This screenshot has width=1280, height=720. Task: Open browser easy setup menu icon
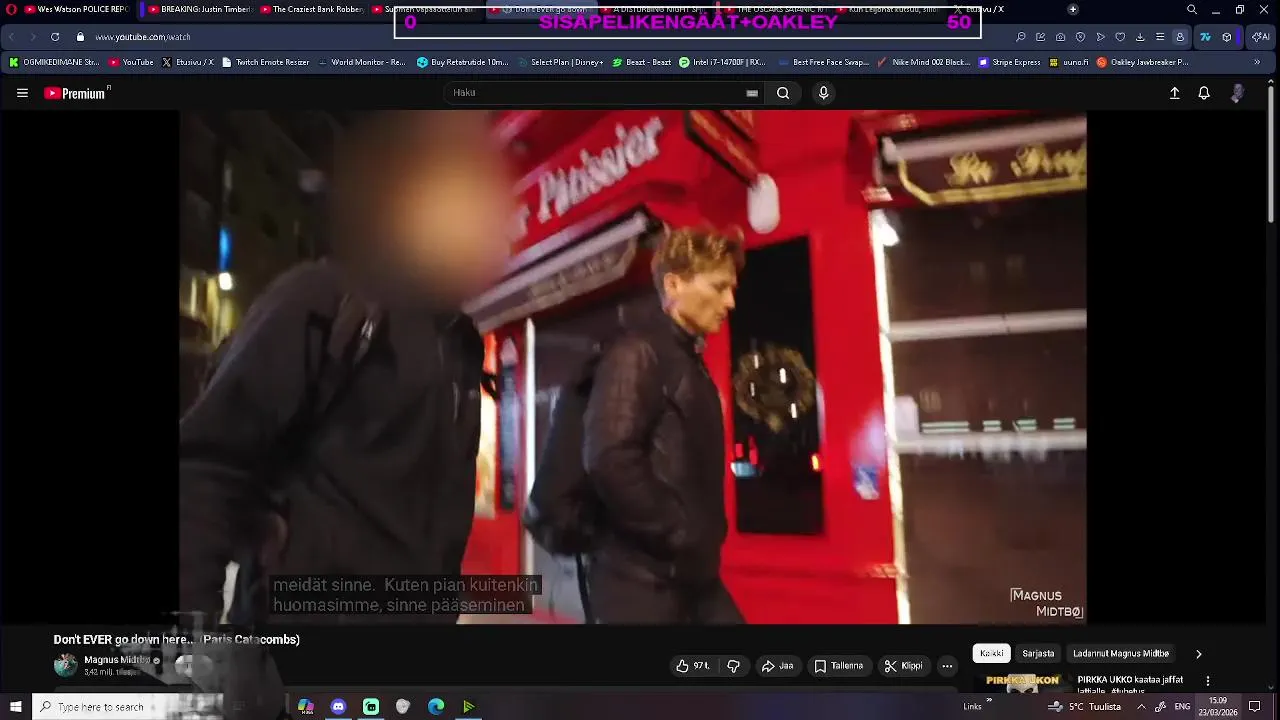tap(1160, 37)
